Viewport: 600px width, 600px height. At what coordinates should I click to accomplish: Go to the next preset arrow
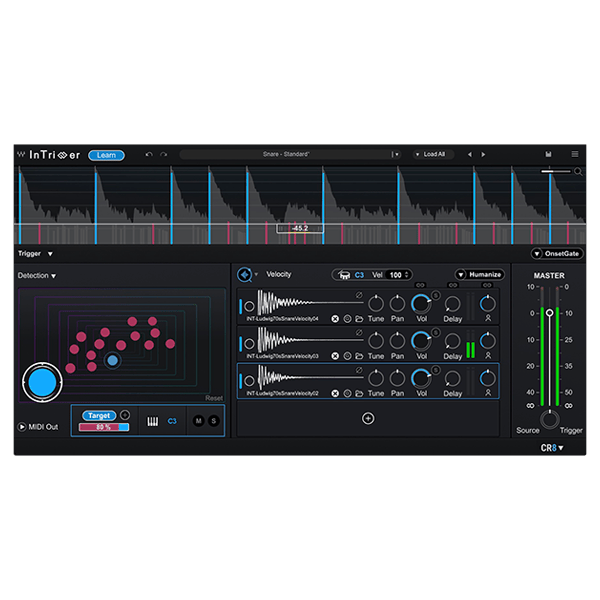click(x=483, y=155)
